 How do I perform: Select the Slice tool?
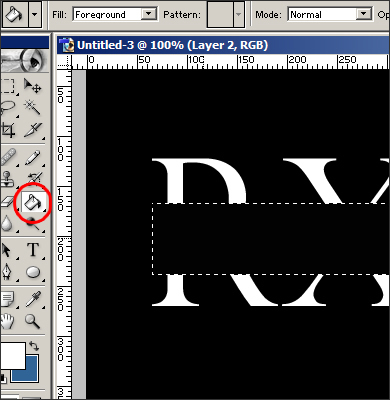coord(33,130)
